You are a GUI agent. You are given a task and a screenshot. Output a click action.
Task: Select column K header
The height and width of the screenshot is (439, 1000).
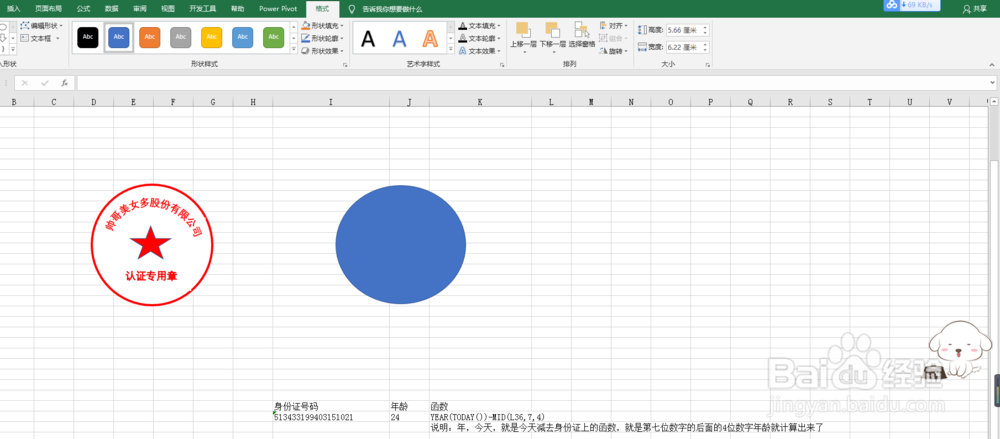click(x=480, y=102)
